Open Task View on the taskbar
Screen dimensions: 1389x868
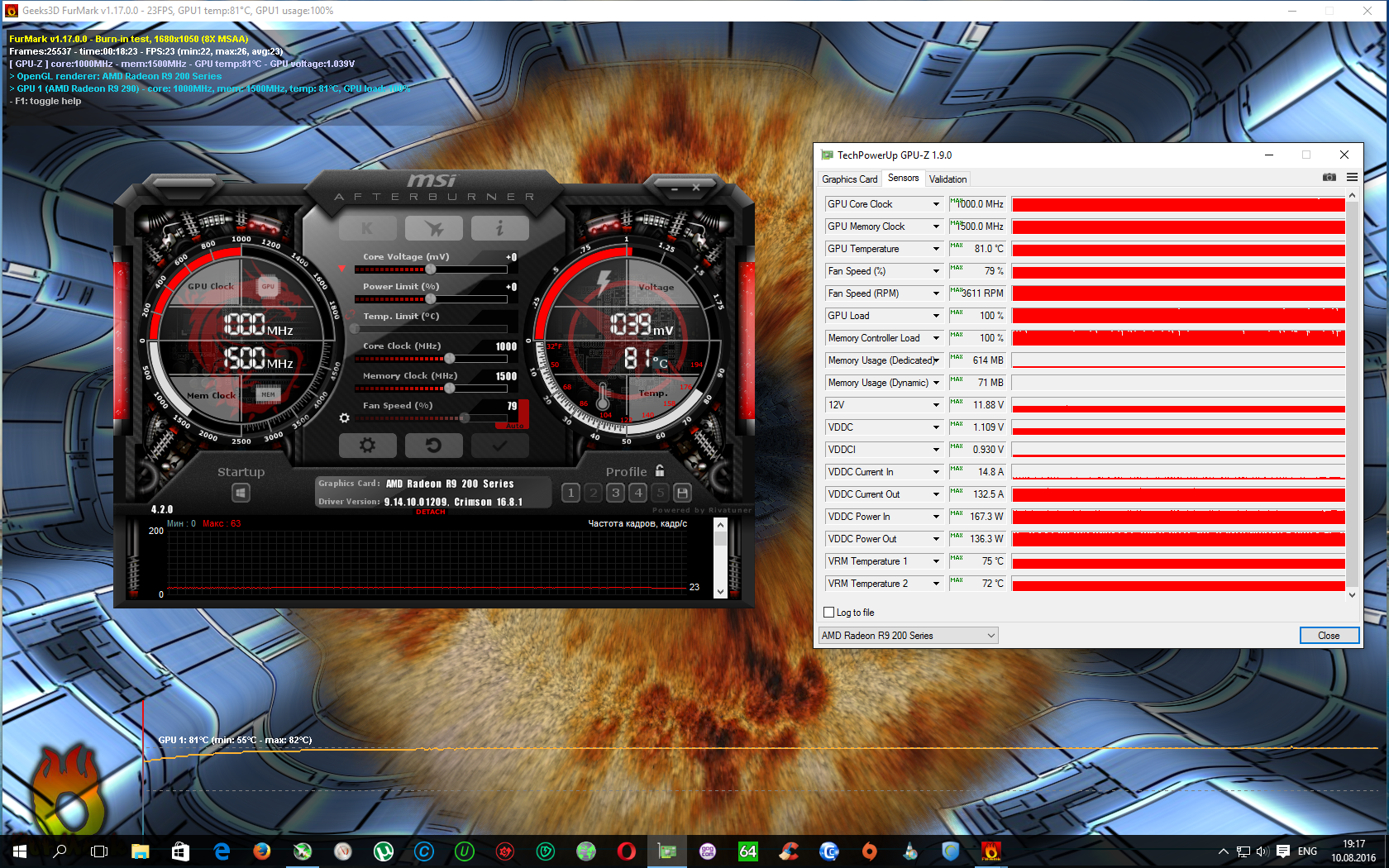pos(99,851)
